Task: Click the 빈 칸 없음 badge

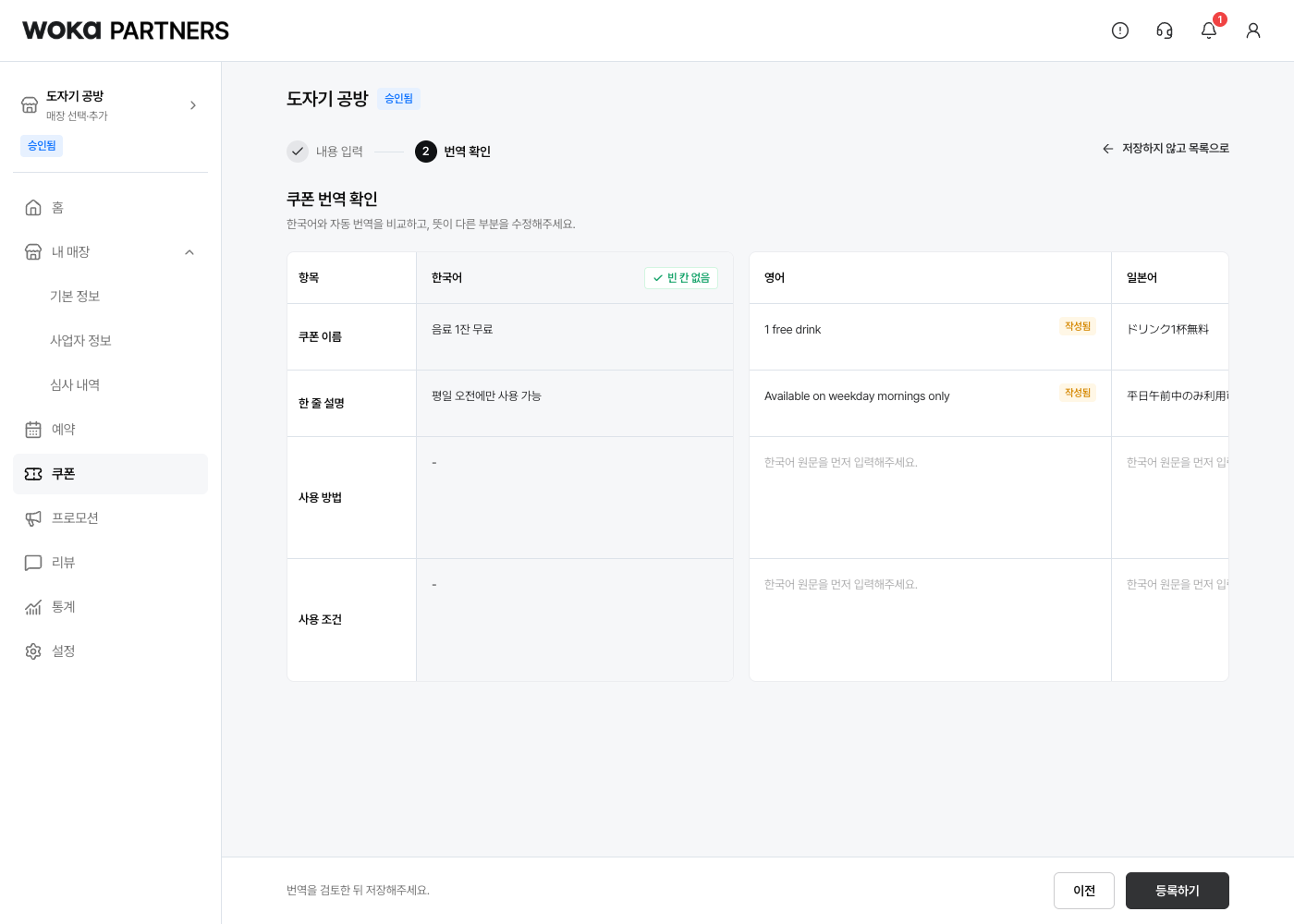Action: [x=681, y=278]
